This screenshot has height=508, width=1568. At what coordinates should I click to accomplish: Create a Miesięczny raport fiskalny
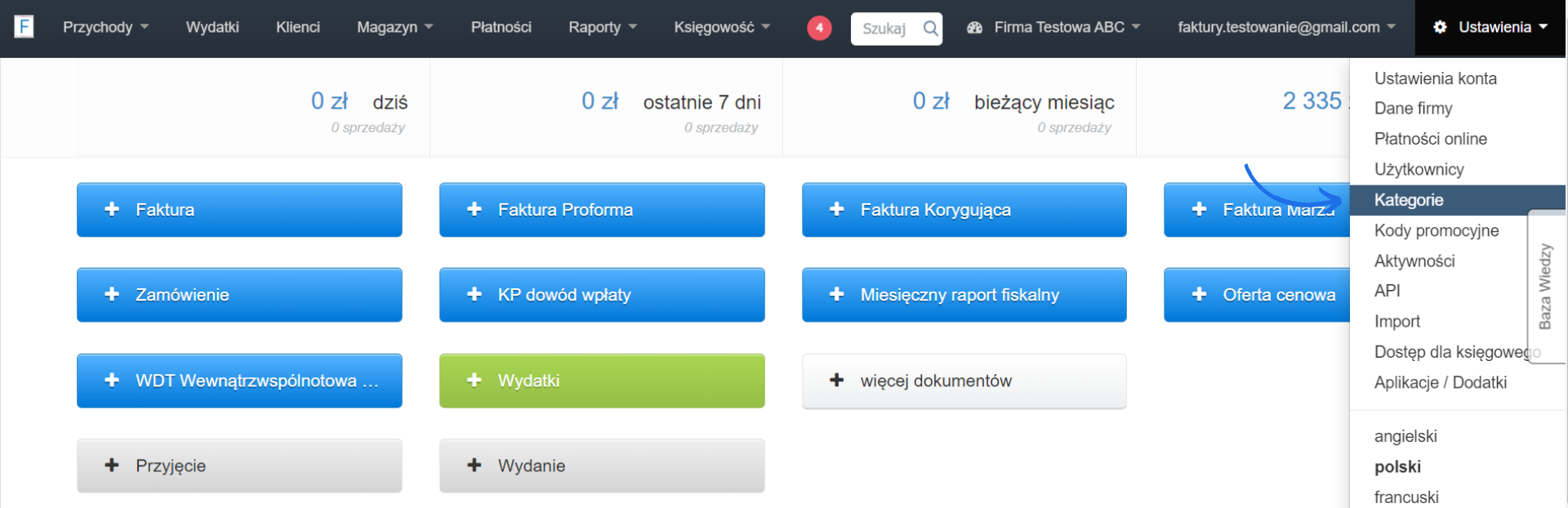coord(964,295)
